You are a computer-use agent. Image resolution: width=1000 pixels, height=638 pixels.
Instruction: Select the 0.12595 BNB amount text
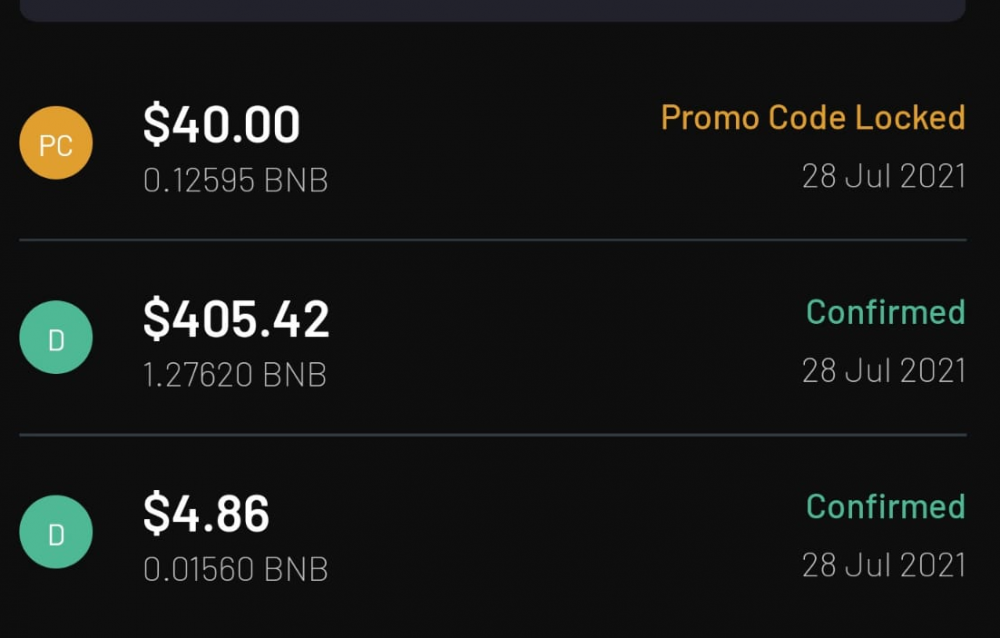click(236, 181)
